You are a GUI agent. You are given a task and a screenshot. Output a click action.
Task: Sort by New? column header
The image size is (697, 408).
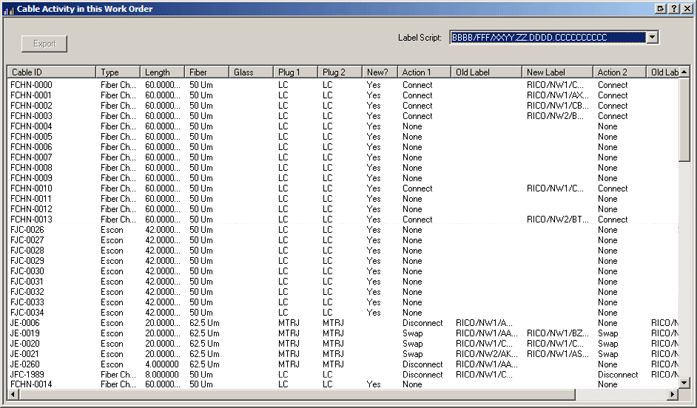coord(380,72)
